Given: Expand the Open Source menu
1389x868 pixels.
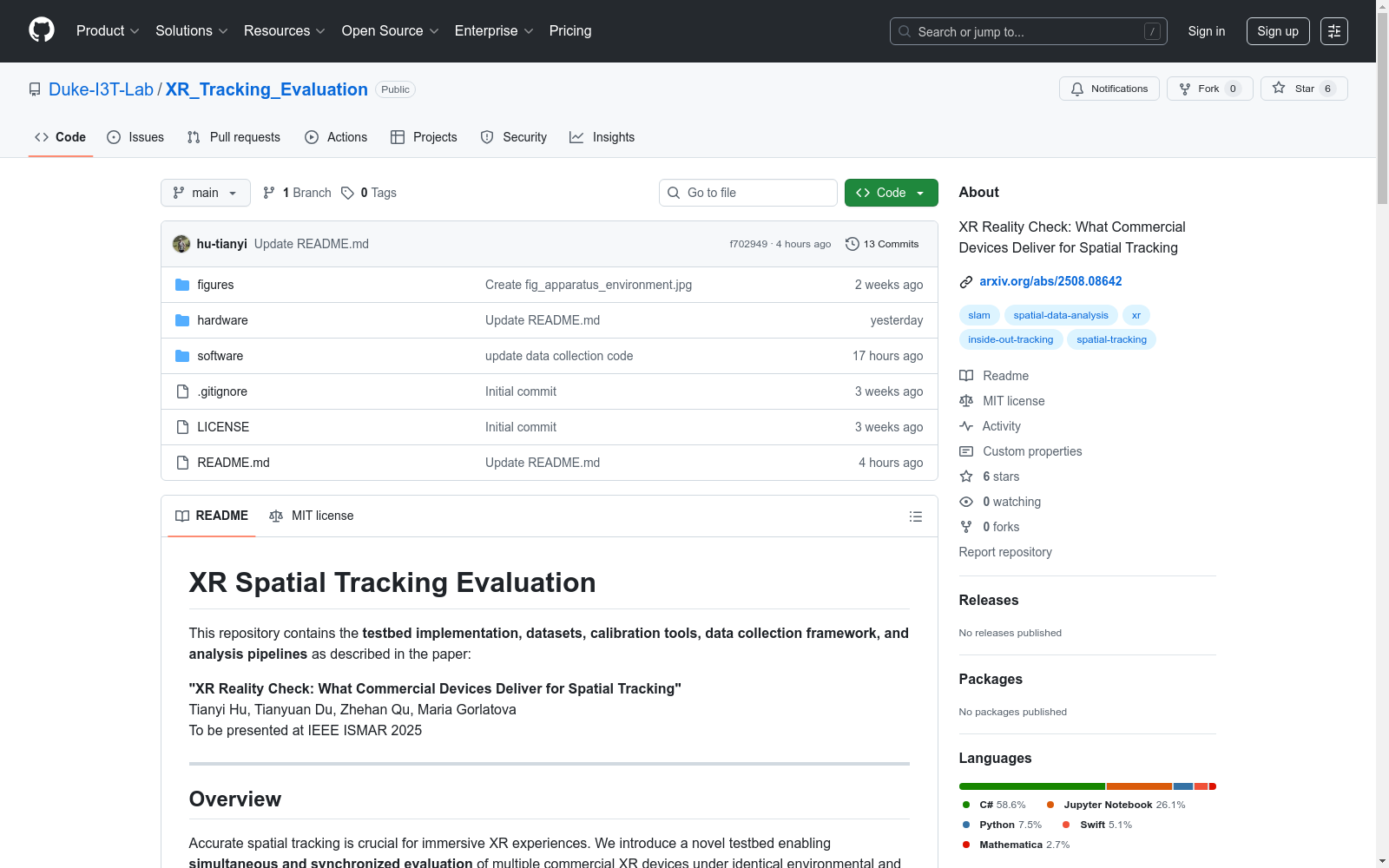Looking at the screenshot, I should (x=391, y=31).
